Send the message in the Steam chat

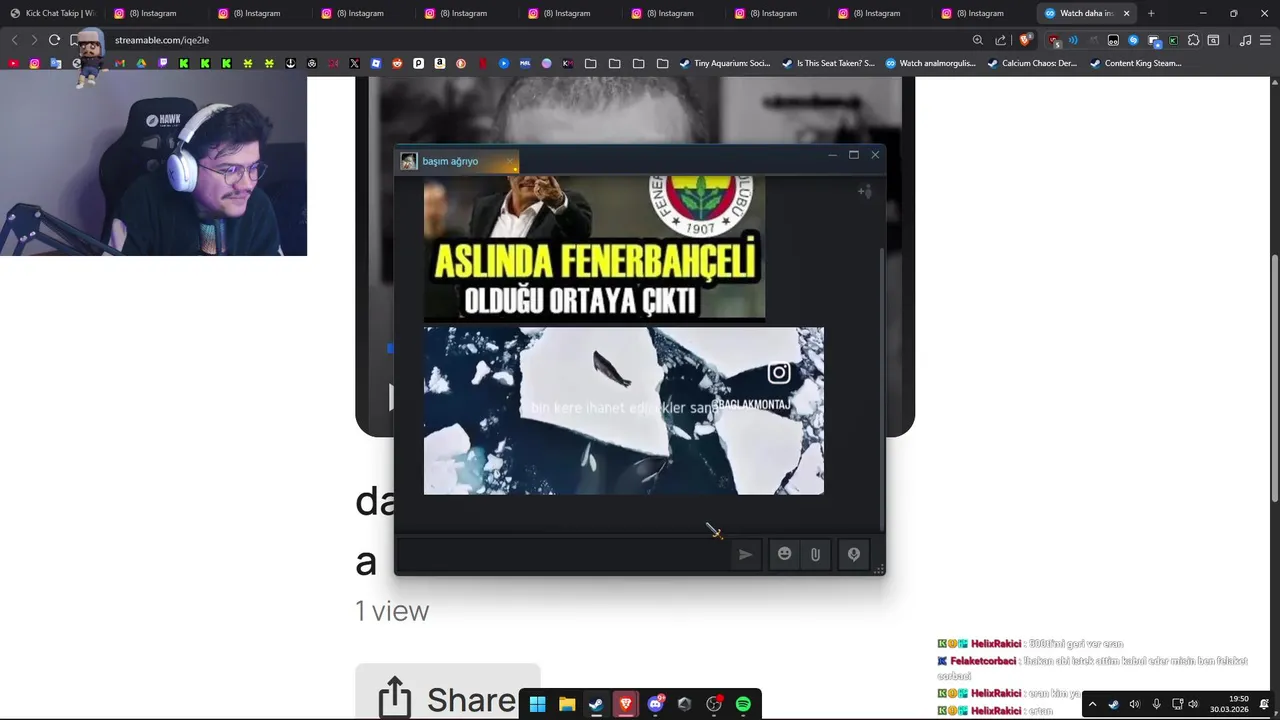point(745,554)
